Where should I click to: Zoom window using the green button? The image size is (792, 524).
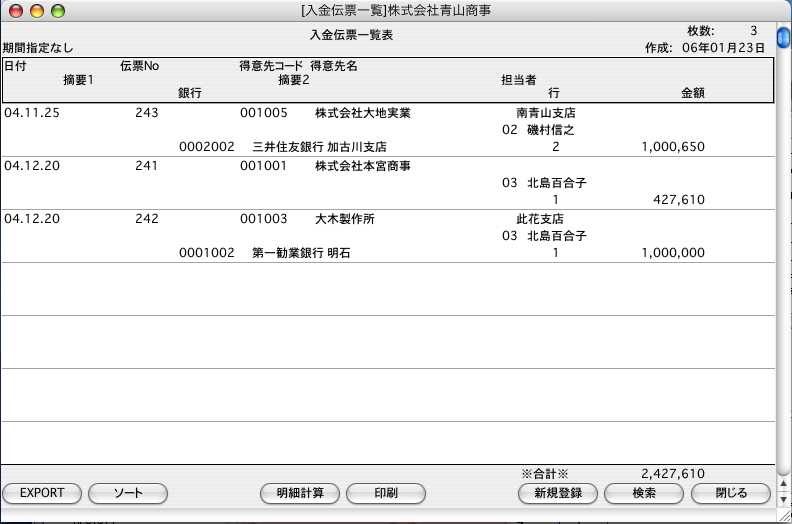pos(57,11)
